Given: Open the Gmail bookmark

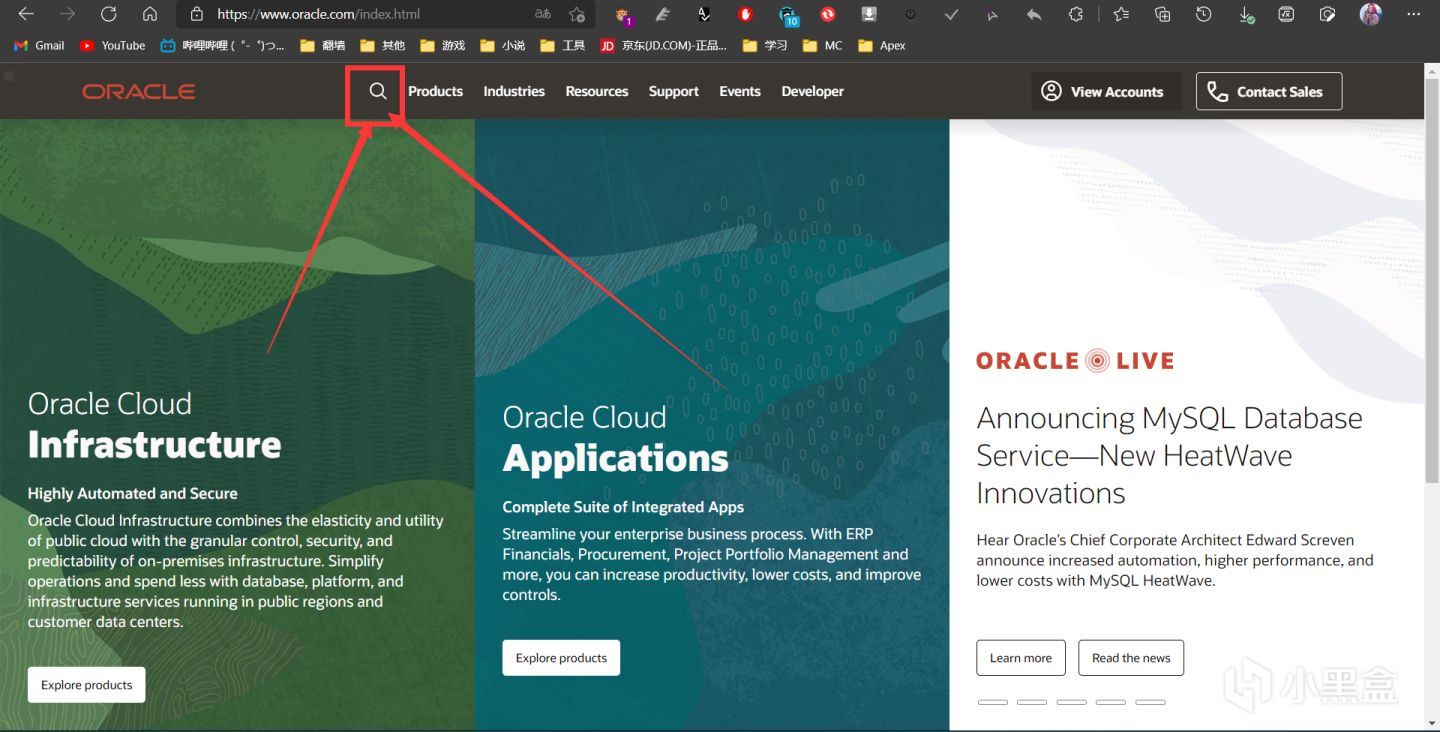Looking at the screenshot, I should tap(39, 45).
